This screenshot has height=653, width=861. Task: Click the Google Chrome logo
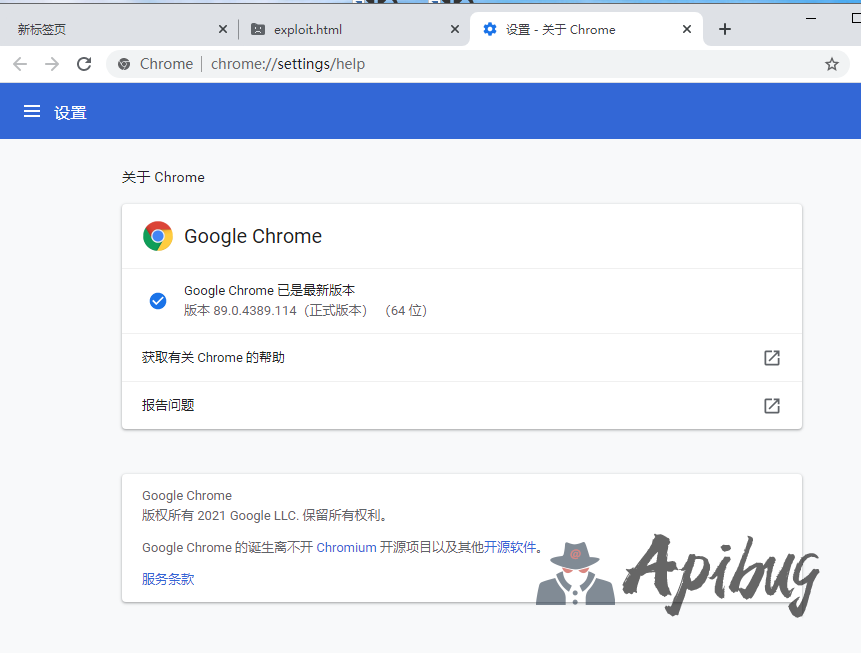tap(158, 236)
